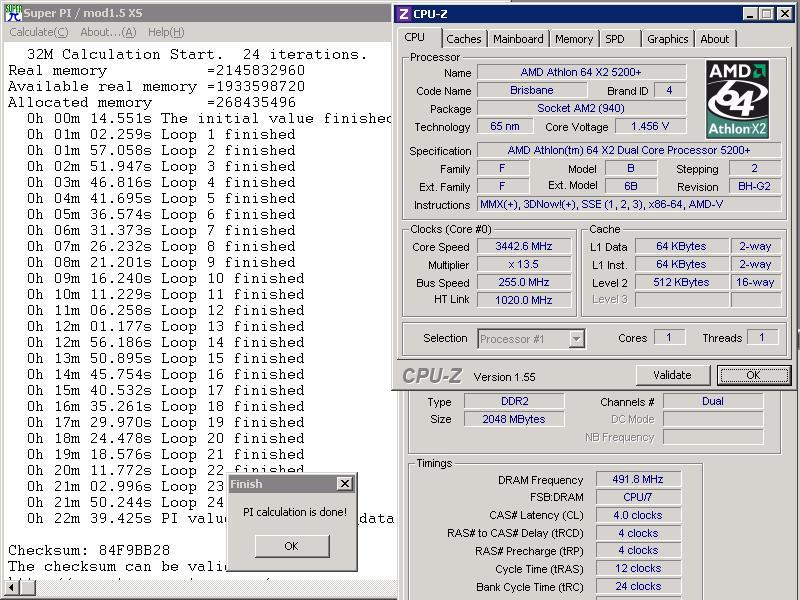The height and width of the screenshot is (600, 800).
Task: Click the Allocated memory line
Action: [x=152, y=103]
